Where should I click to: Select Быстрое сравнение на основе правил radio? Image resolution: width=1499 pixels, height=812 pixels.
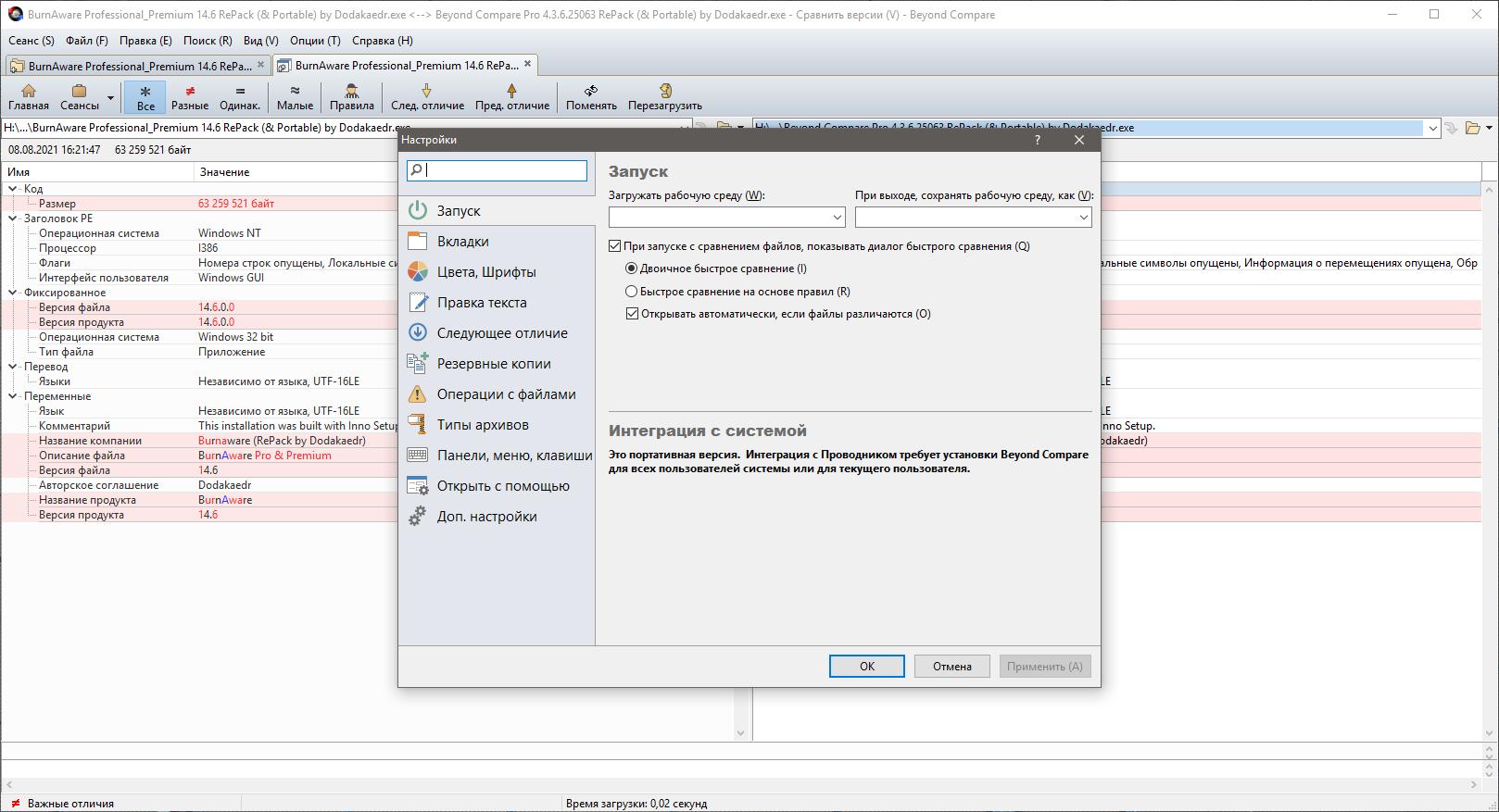tap(632, 292)
